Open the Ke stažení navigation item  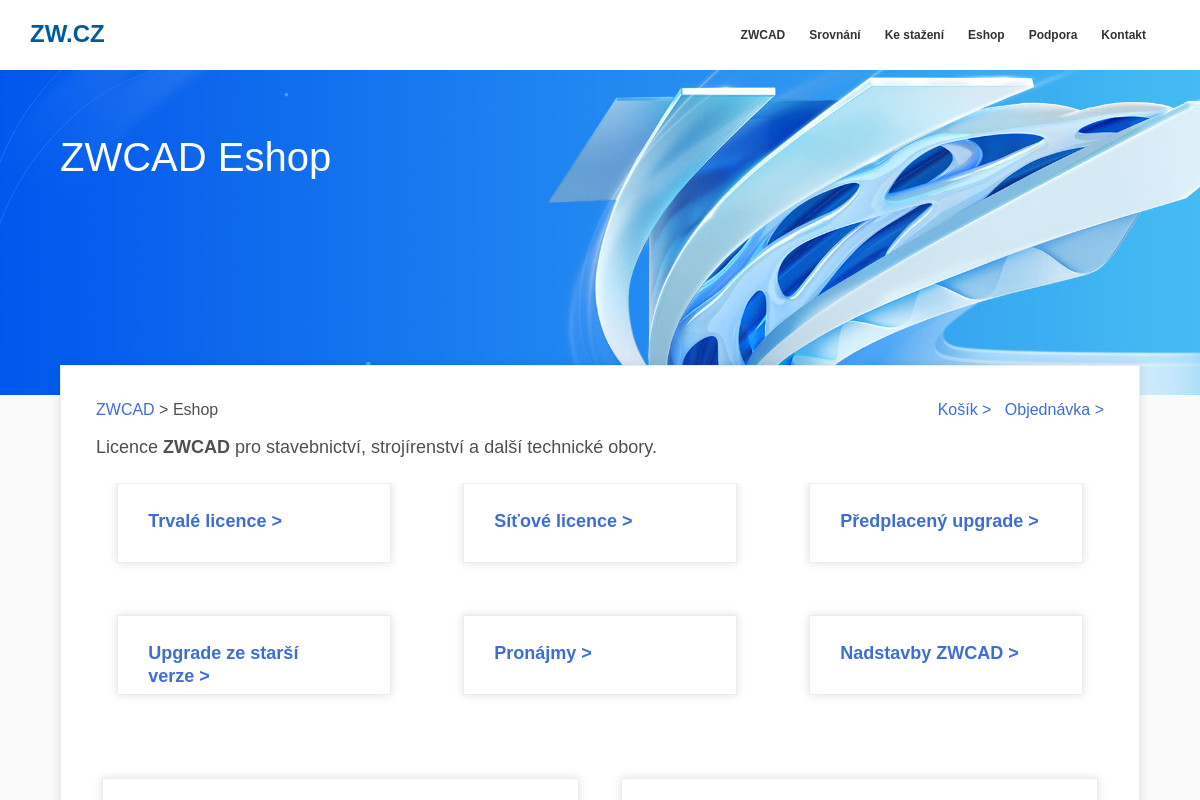pos(914,35)
